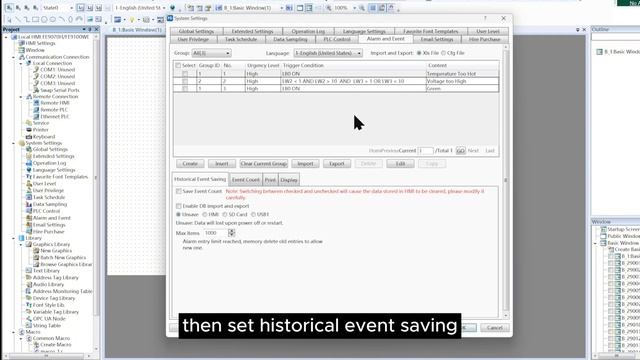Click the Printer icon in the project tree
640x360 pixels.
point(29,130)
